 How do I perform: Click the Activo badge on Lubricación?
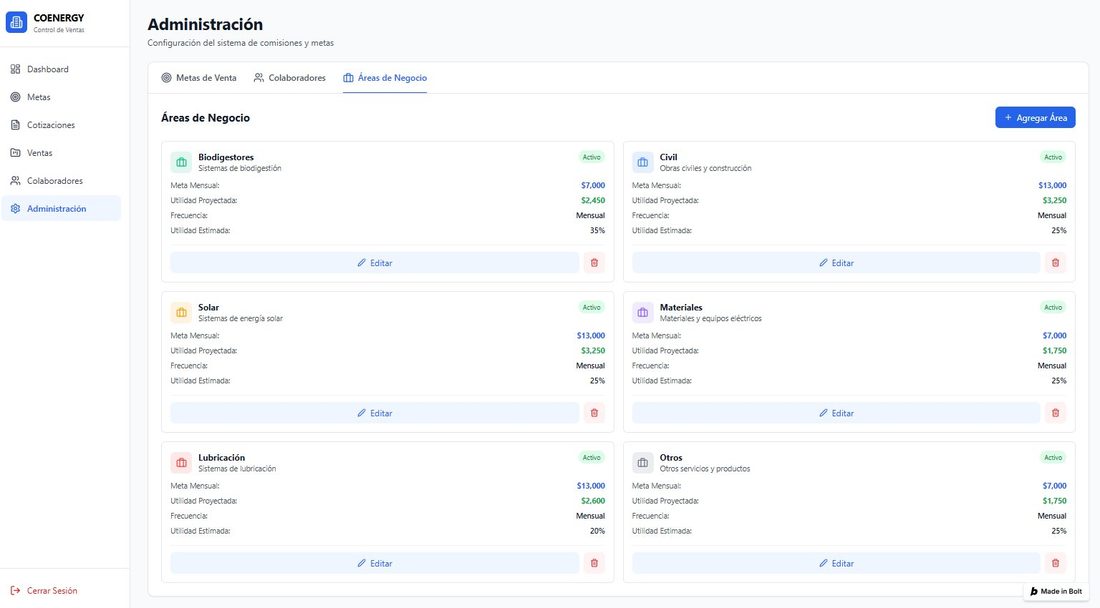pyautogui.click(x=591, y=457)
